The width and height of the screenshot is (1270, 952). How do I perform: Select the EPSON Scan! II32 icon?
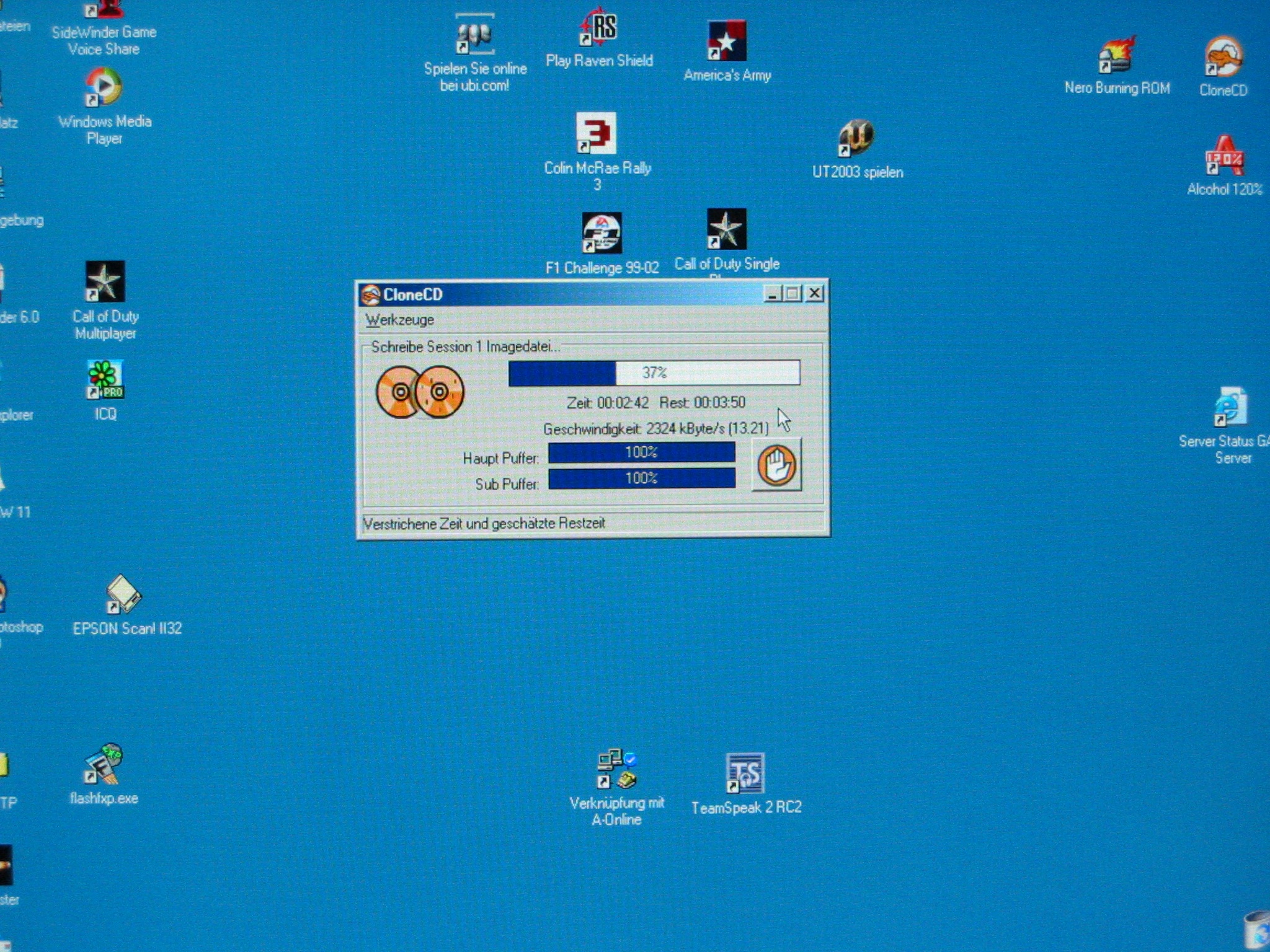click(x=123, y=594)
